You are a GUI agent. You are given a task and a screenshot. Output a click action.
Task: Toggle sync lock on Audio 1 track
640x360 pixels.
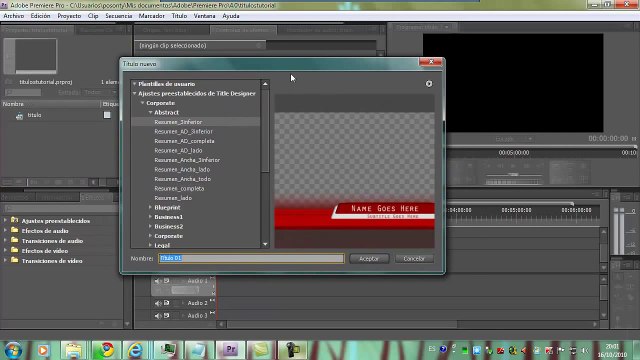(x=167, y=281)
